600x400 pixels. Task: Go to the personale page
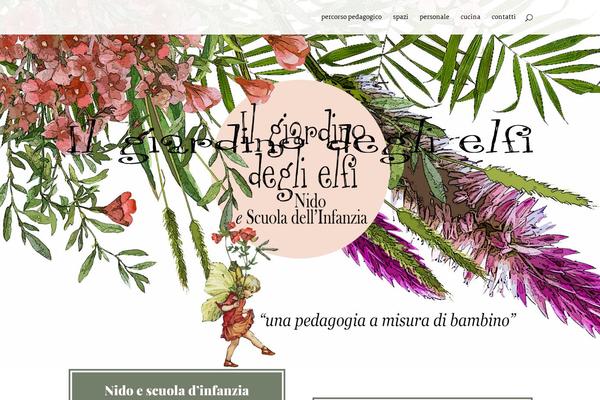[x=434, y=17]
